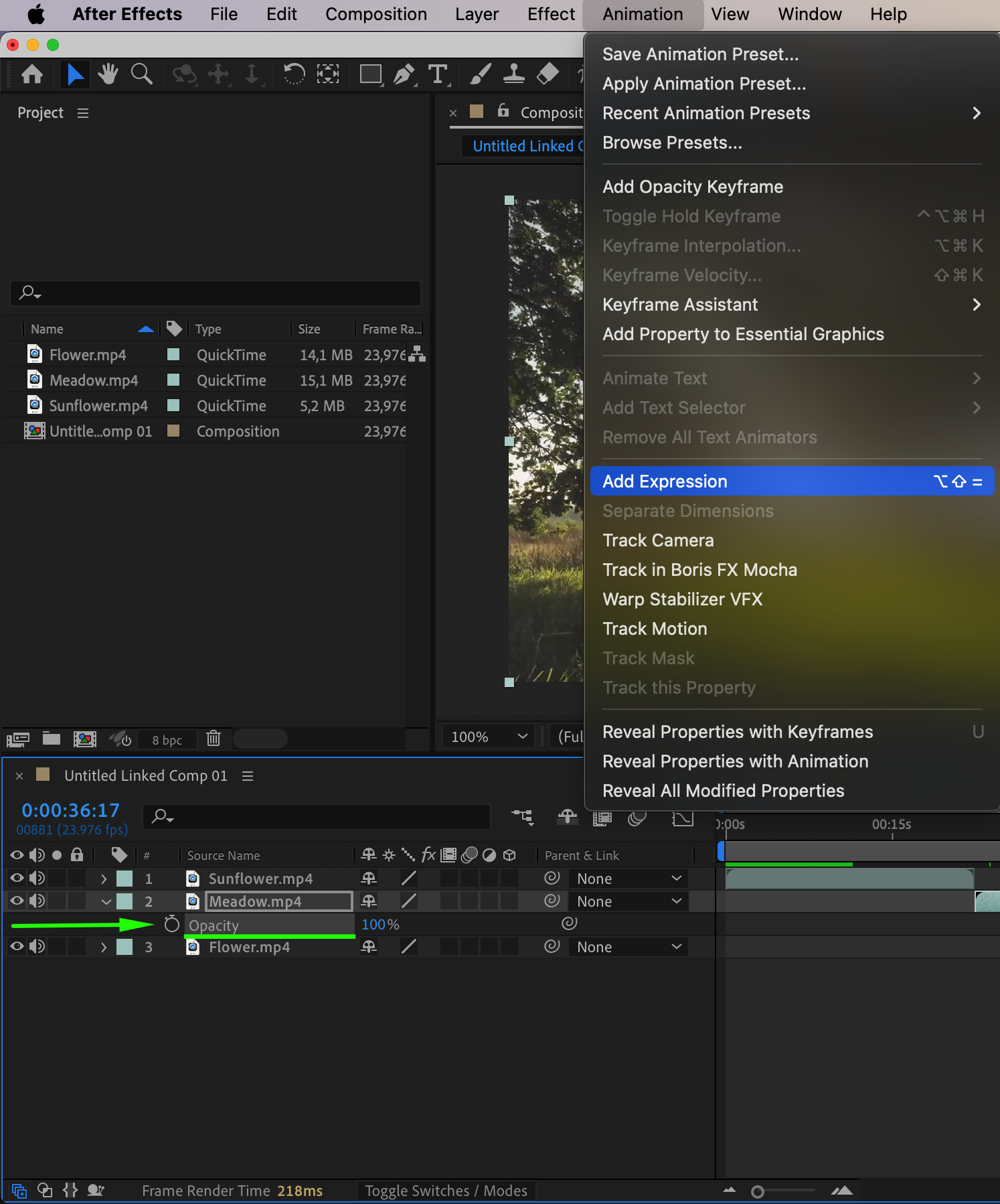Select the Zoom magnifier tool

141,74
